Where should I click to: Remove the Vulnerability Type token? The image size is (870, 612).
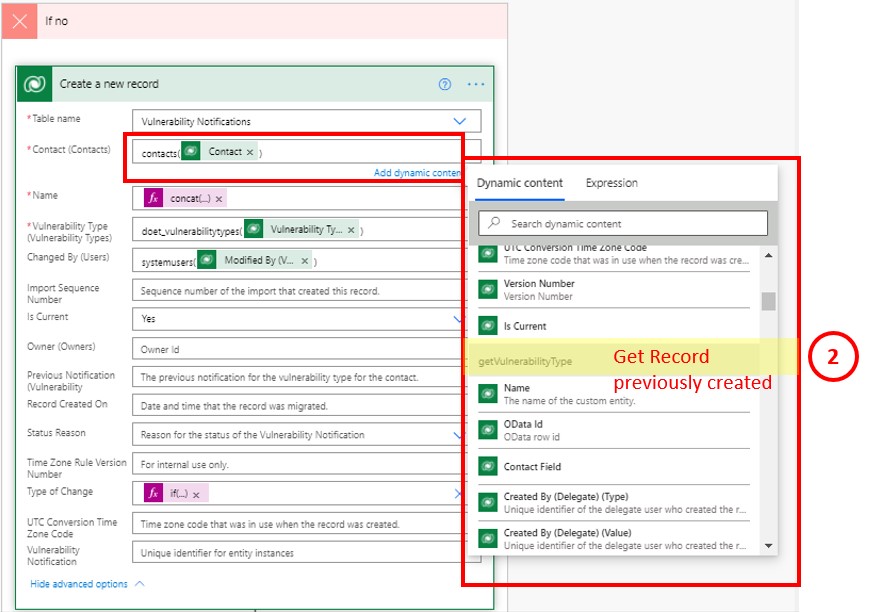point(351,230)
